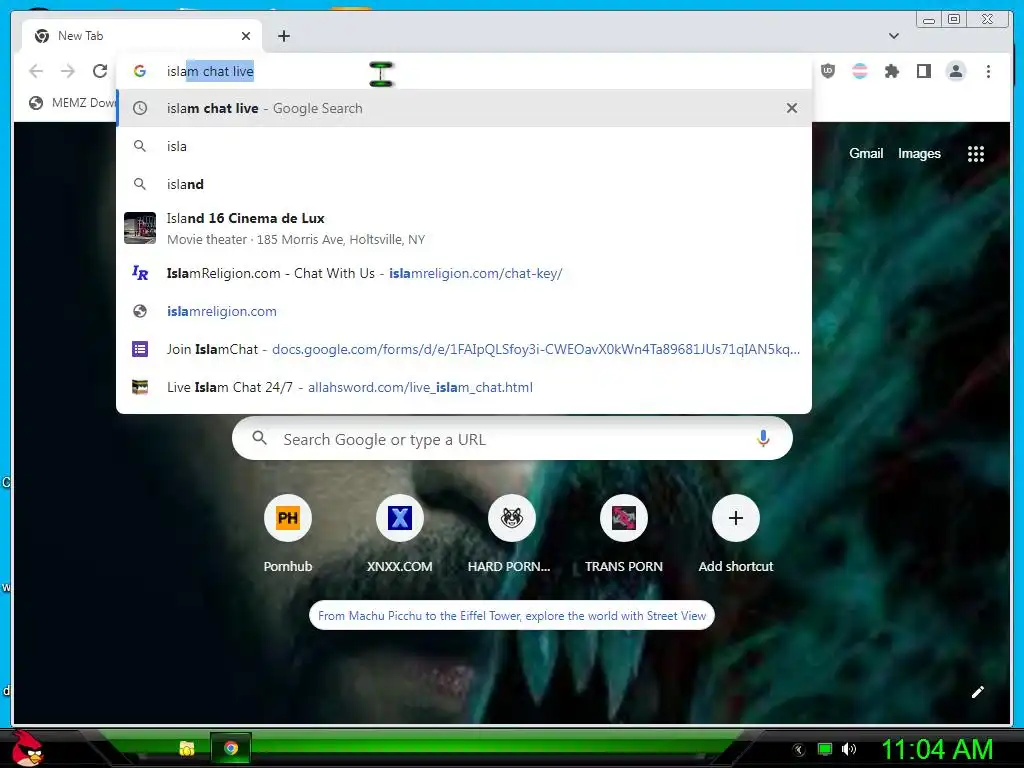1024x768 pixels.
Task: Go forward with the right arrow button
Action: coord(68,71)
